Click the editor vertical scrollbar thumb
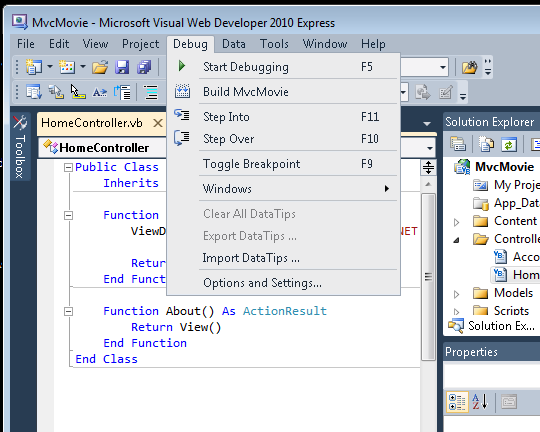 [x=428, y=277]
